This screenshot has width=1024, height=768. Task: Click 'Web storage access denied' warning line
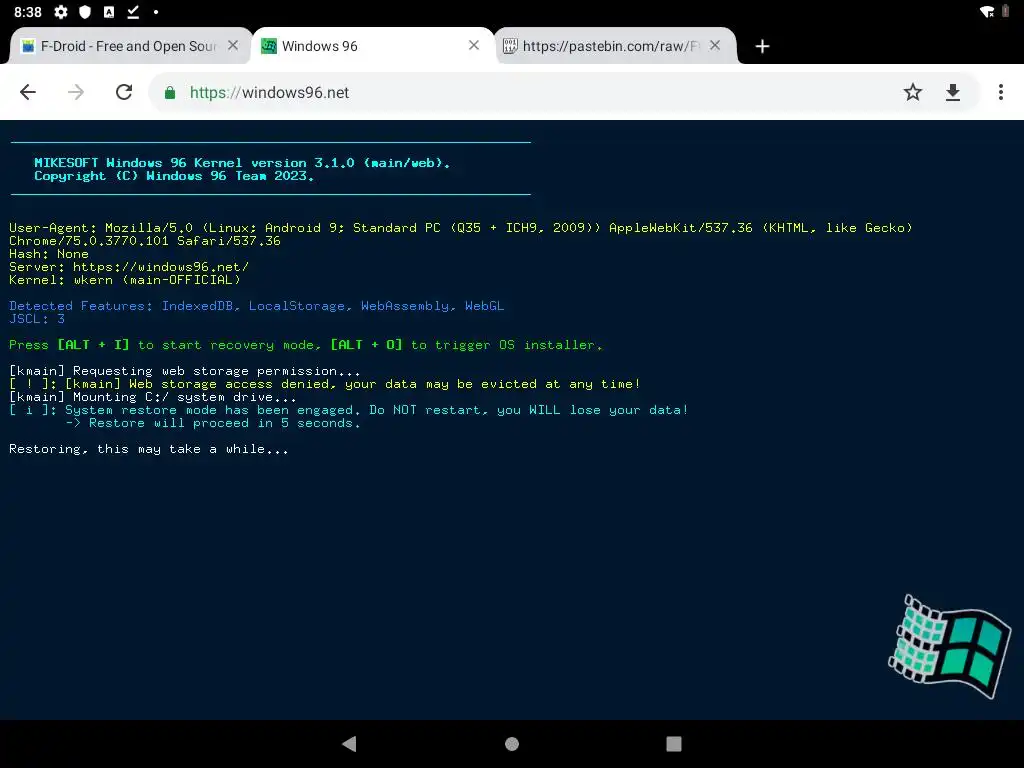click(x=325, y=384)
